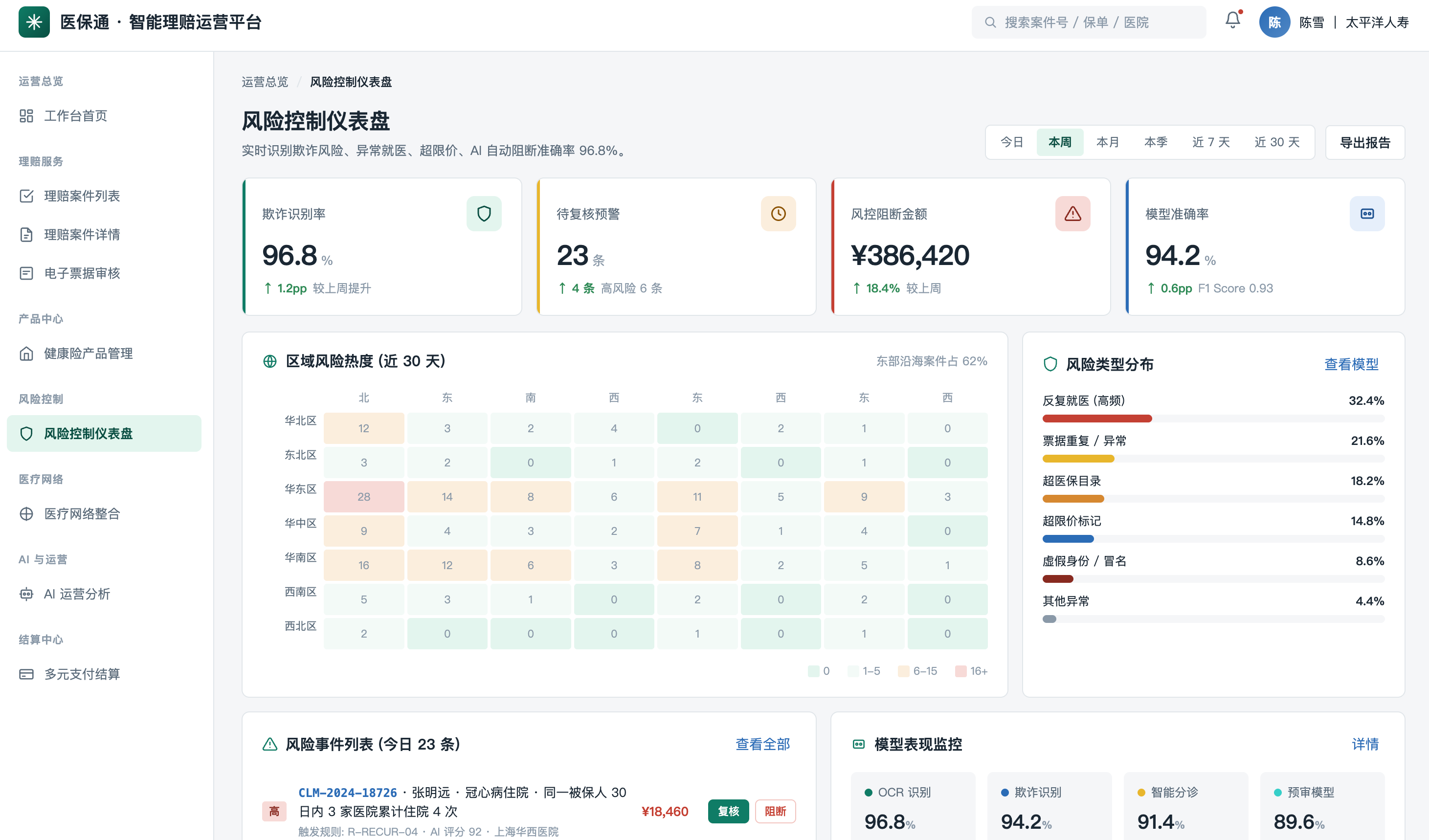
Task: Click the AI 运营分析 robot icon
Action: coord(26,594)
